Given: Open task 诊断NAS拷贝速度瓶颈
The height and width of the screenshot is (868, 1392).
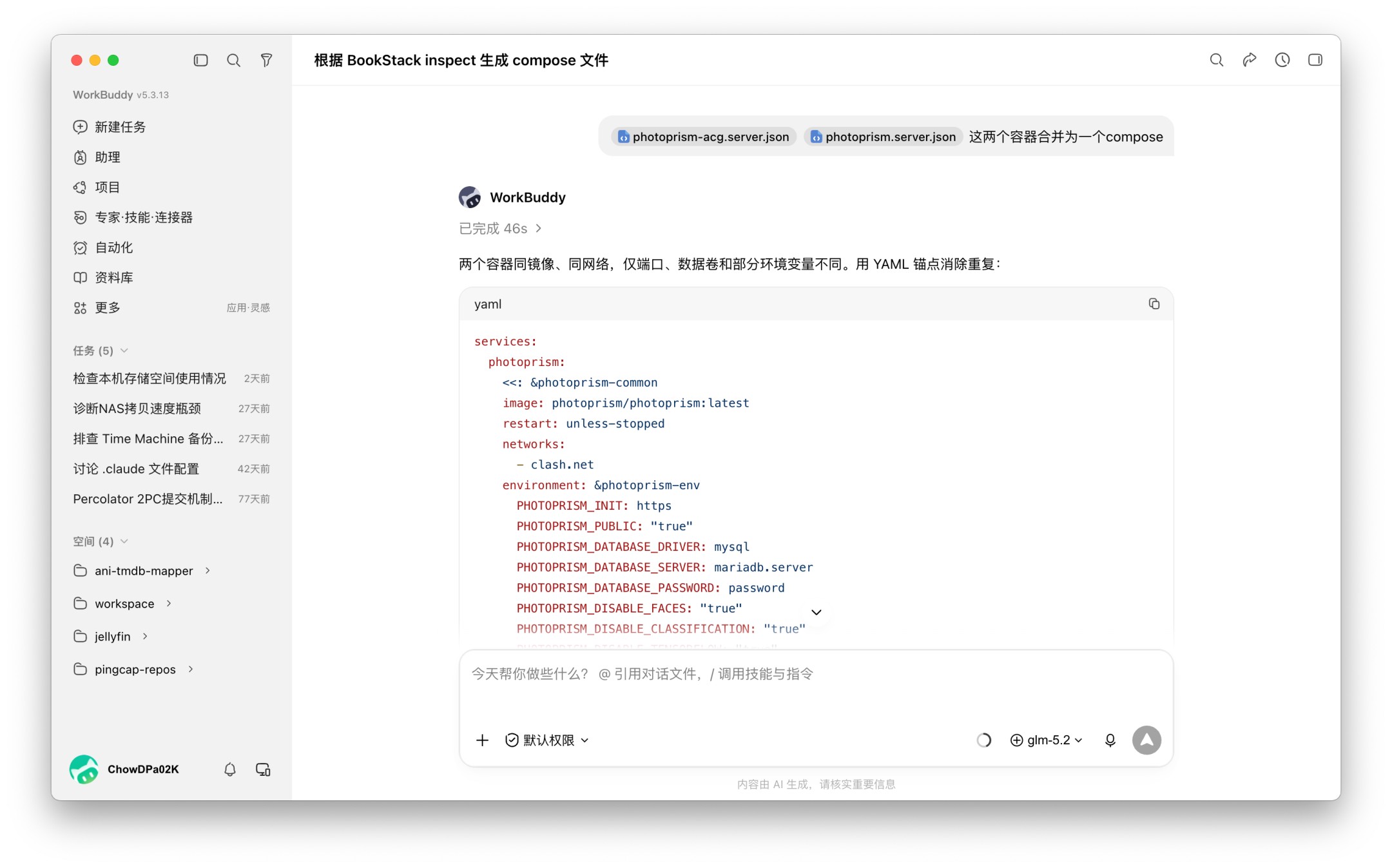Looking at the screenshot, I should click(171, 409).
